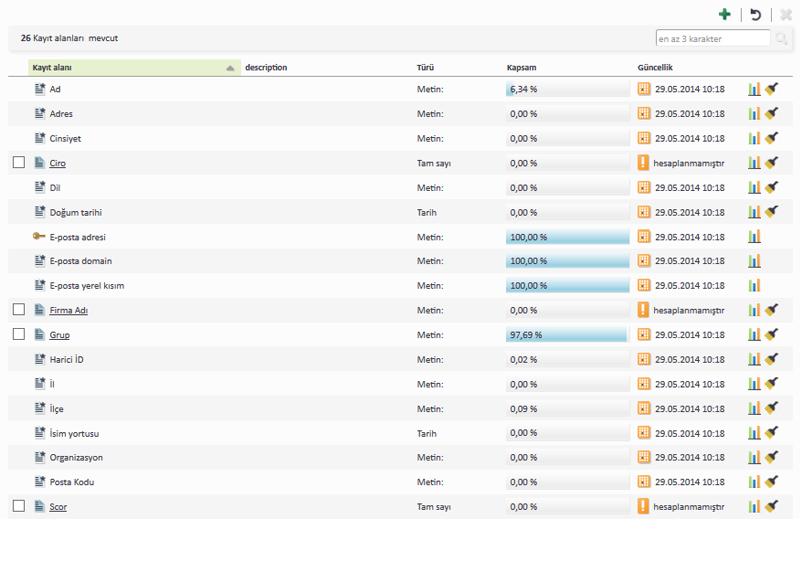Screen dimensions: 800x561
Task: Focus the 'en az 3 karakter' search field
Action: (713, 39)
